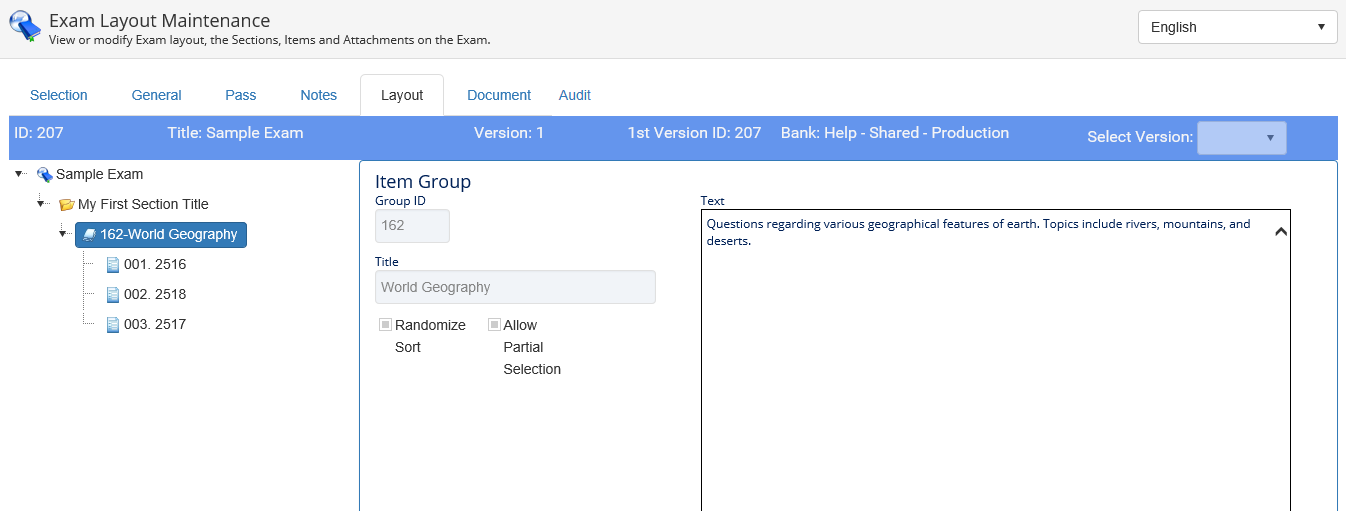1346x511 pixels.
Task: Collapse the 162-World Geography group arrow
Action: [63, 234]
